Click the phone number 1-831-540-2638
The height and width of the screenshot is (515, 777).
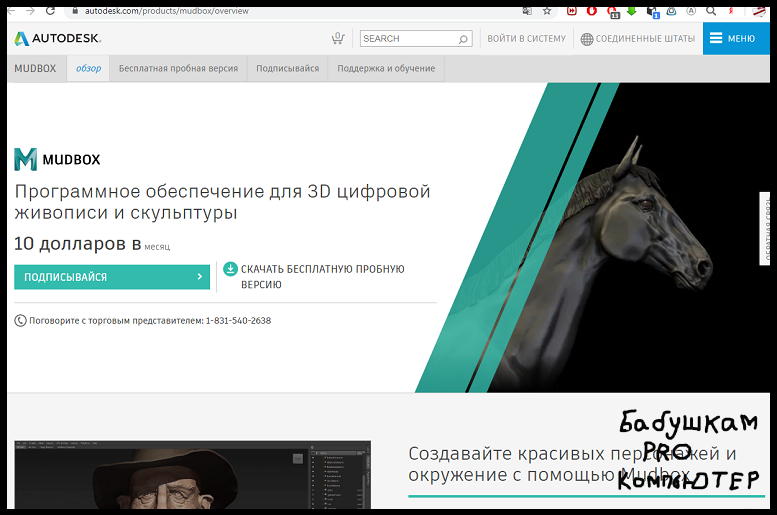(x=238, y=321)
